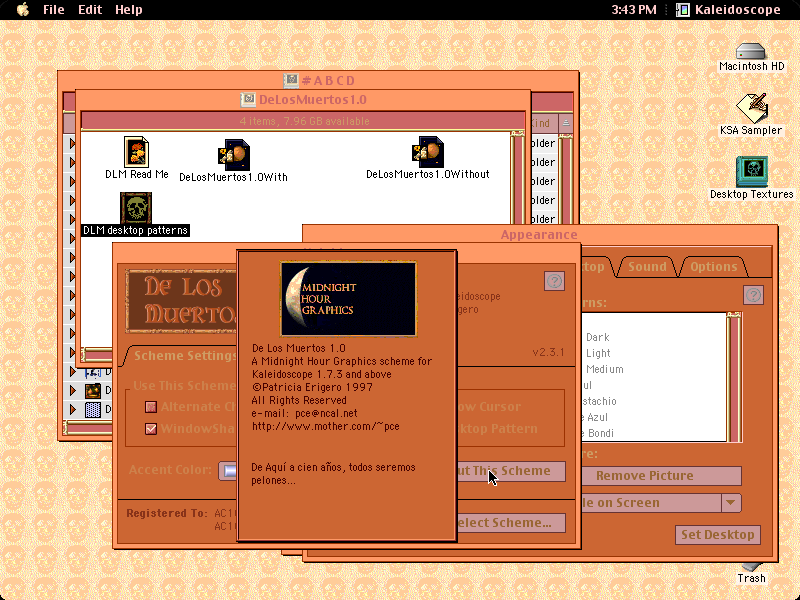Click the pce@ncal.net e-mail address
The height and width of the screenshot is (600, 800).
[326, 413]
